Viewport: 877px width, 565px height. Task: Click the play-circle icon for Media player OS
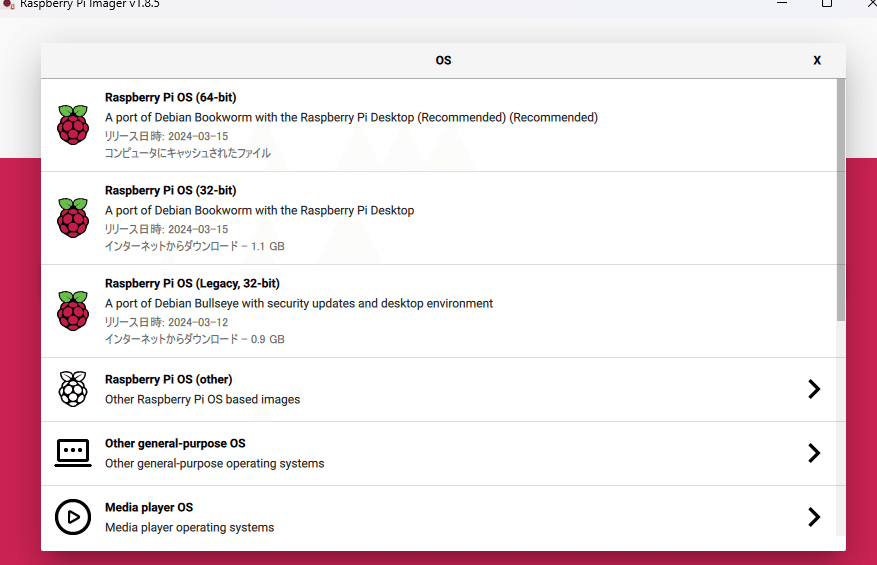(x=73, y=517)
